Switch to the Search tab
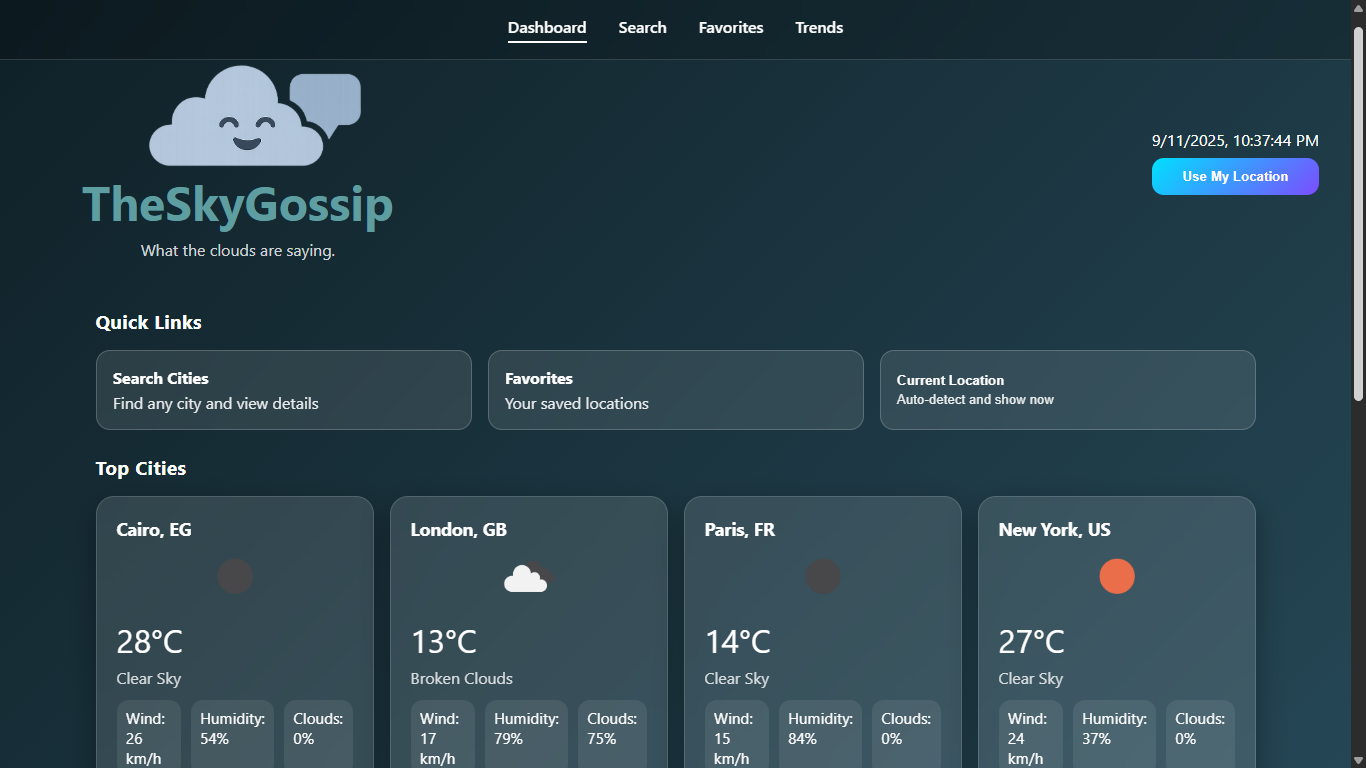This screenshot has width=1366, height=768. (642, 28)
